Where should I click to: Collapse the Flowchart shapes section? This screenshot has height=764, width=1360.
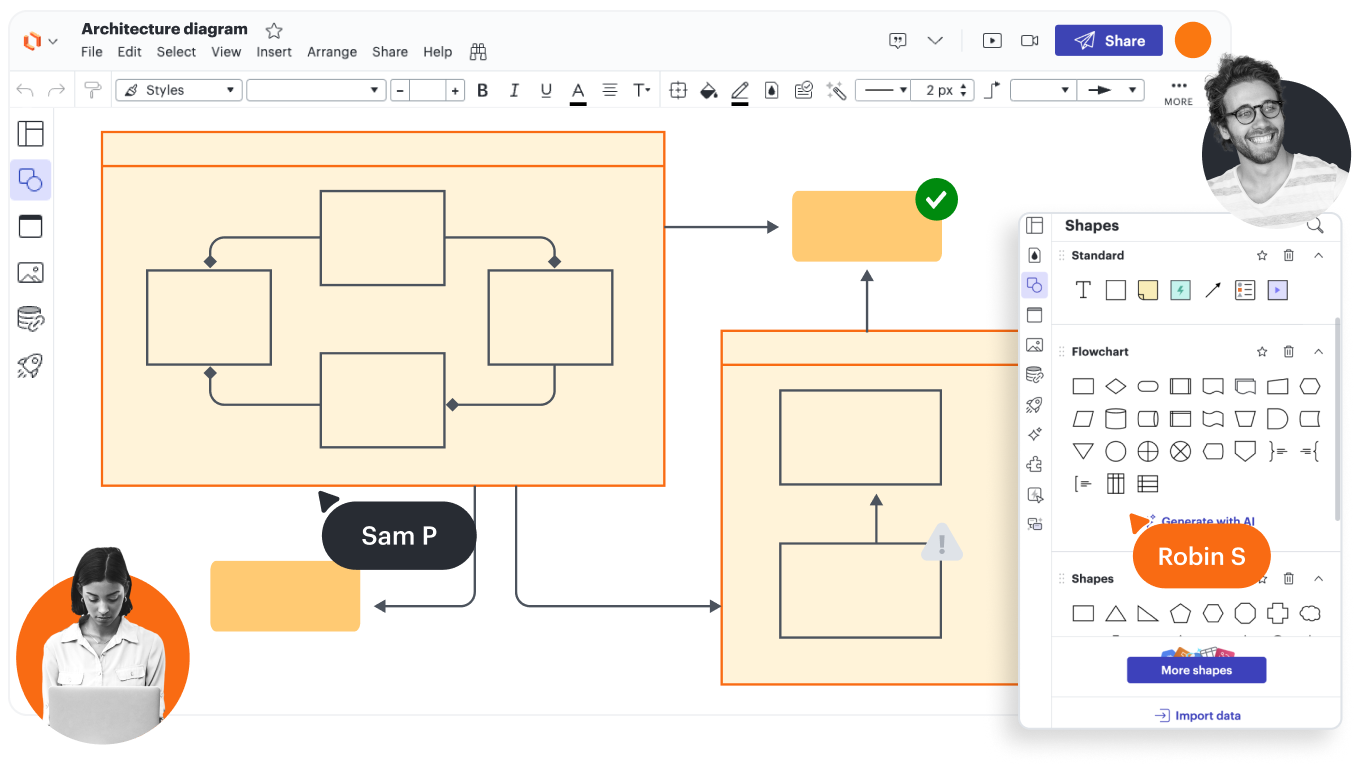[1318, 352]
